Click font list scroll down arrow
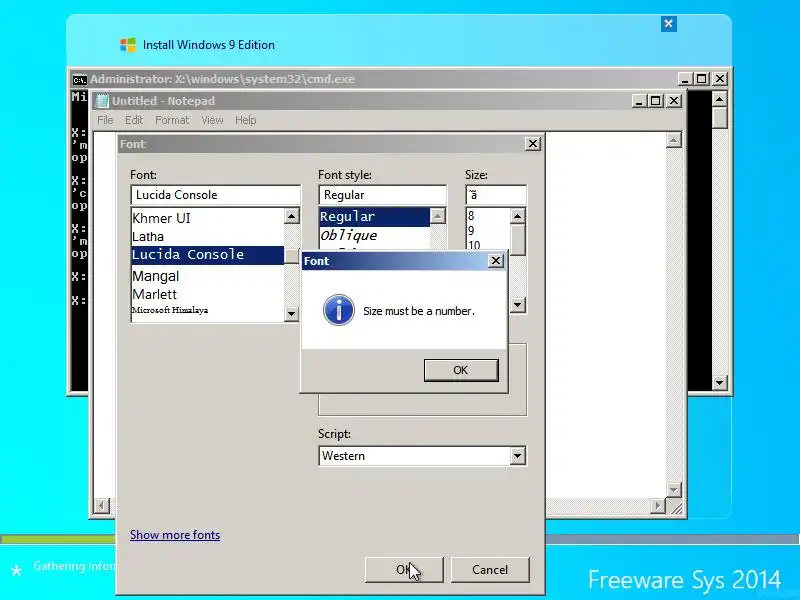The height and width of the screenshot is (600, 800). pyautogui.click(x=291, y=313)
